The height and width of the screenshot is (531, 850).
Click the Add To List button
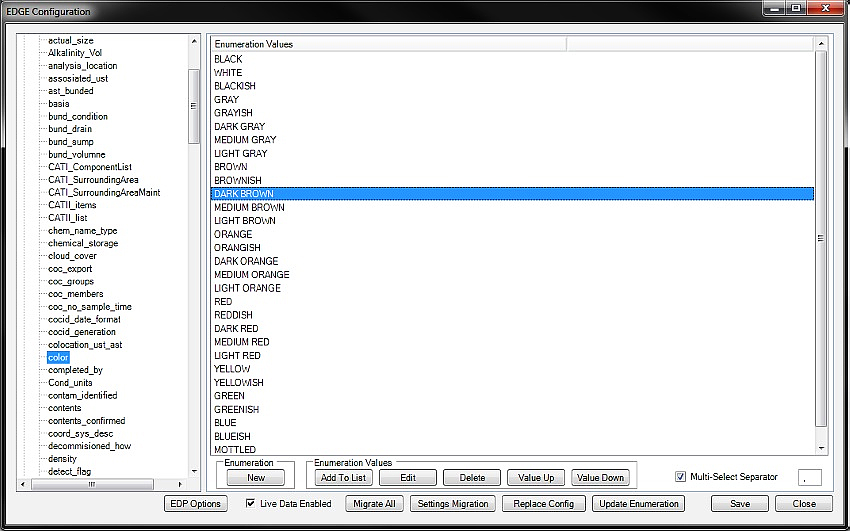tap(344, 478)
